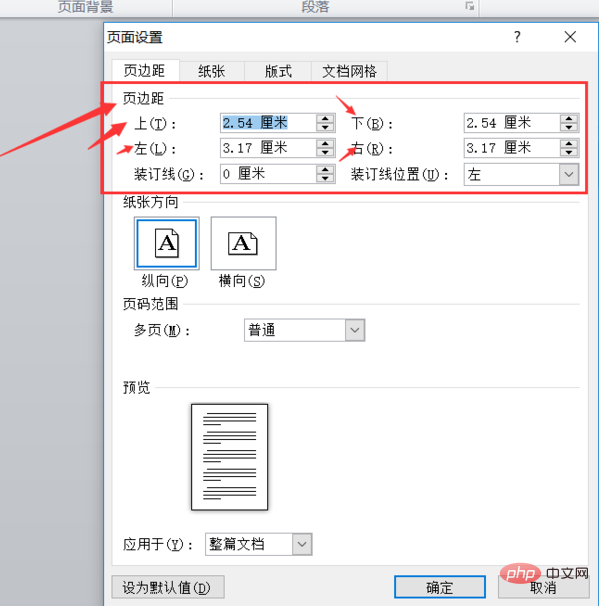This screenshot has width=599, height=606.
Task: Click the 右(R) margin input field
Action: pos(512,148)
